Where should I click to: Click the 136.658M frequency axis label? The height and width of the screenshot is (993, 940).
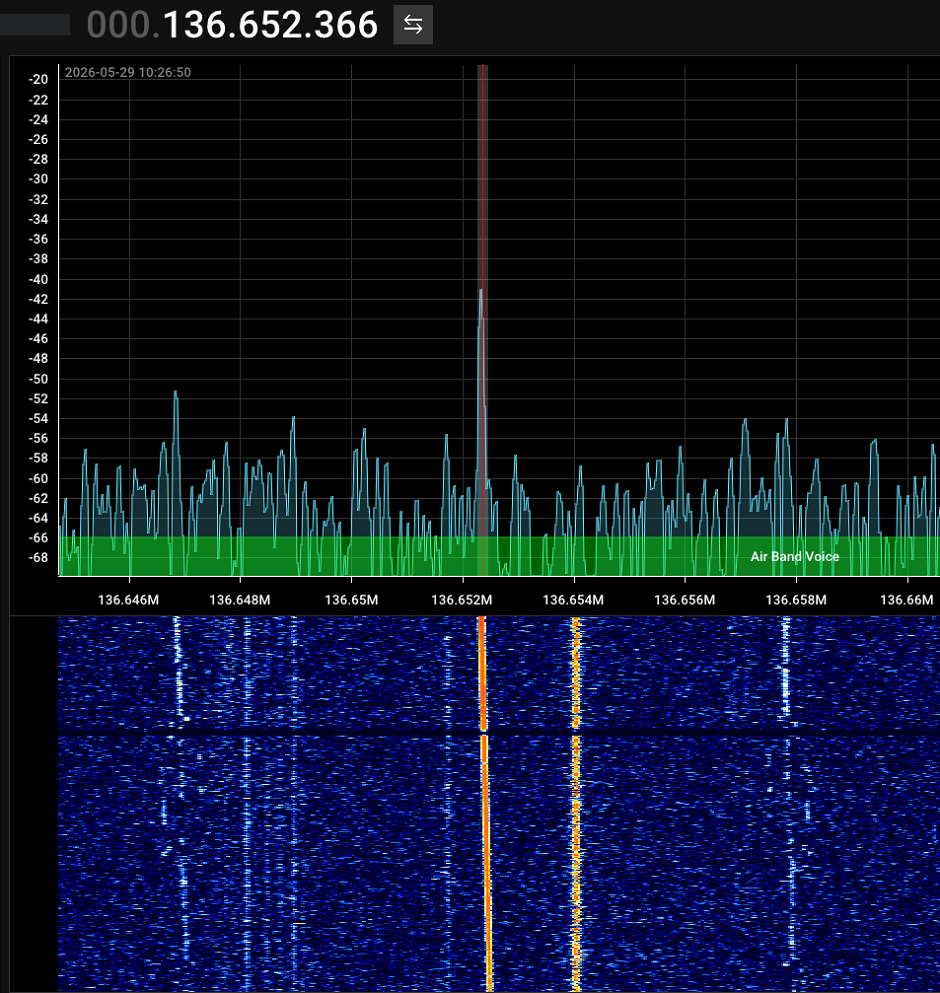tap(796, 600)
